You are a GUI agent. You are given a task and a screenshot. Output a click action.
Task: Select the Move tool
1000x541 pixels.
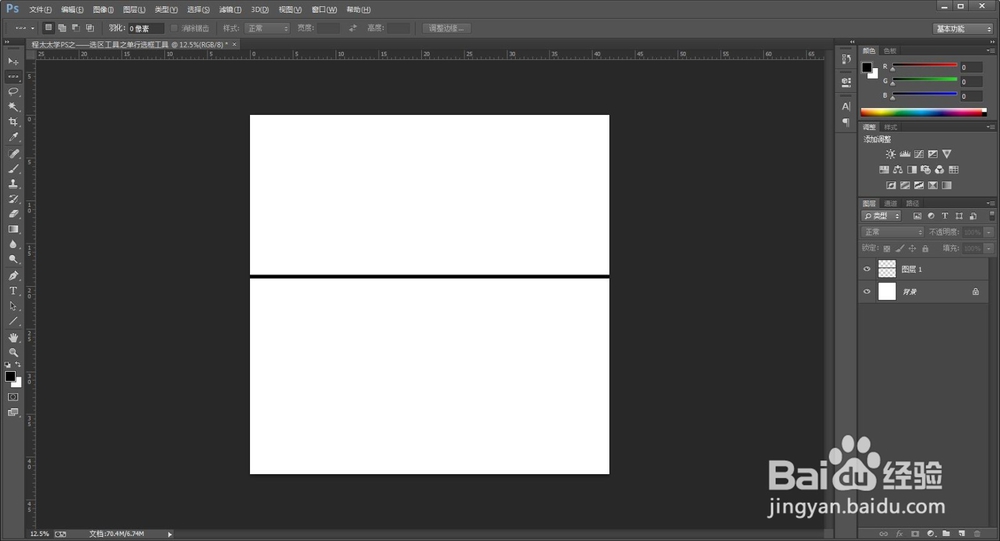13,61
